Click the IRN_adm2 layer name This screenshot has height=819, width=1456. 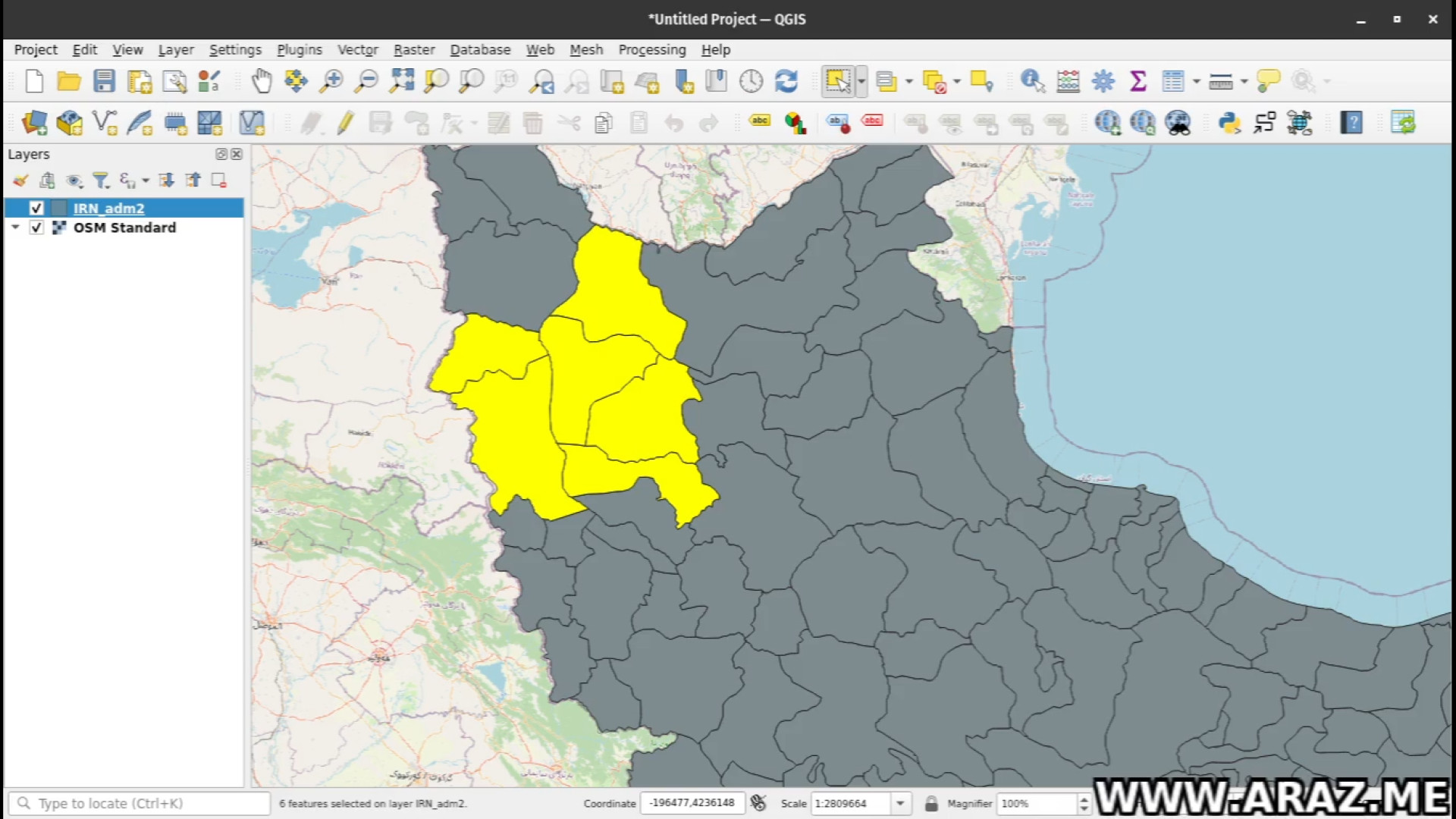click(108, 208)
